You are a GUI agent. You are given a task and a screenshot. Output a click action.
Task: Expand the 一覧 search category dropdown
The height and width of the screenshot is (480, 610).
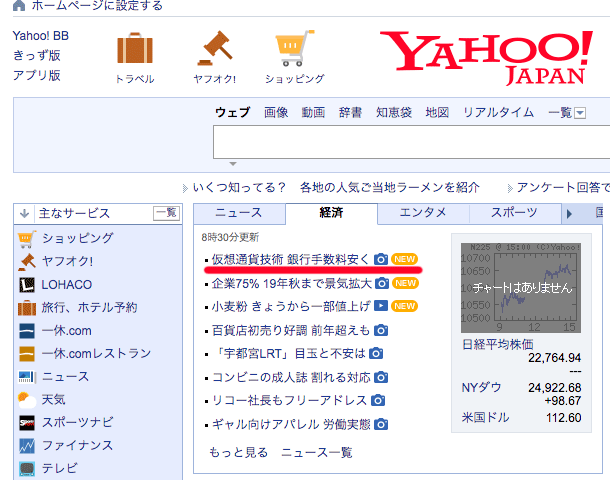coord(580,113)
